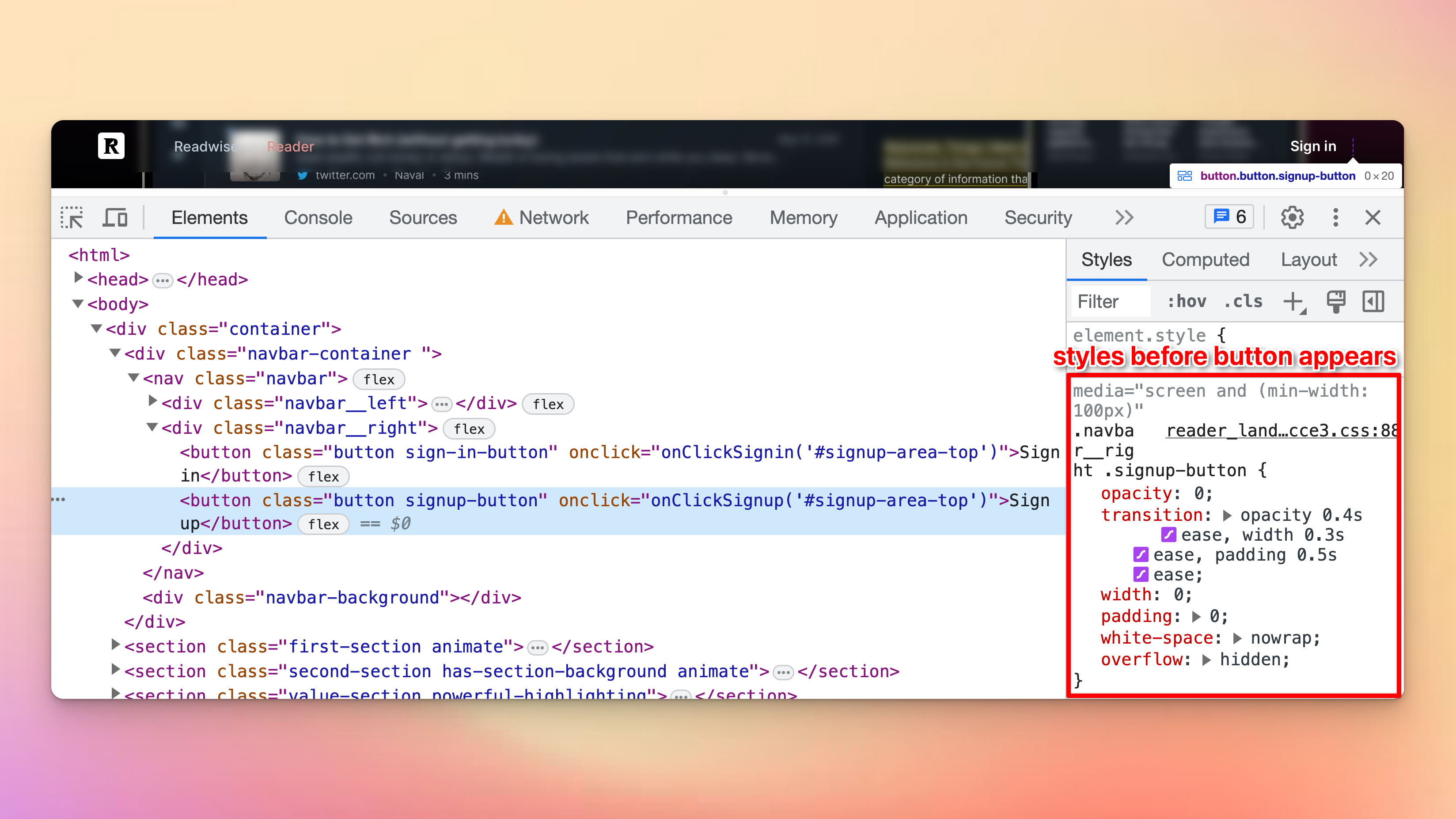
Task: Toggle the device emulation toolbar
Action: tap(114, 217)
